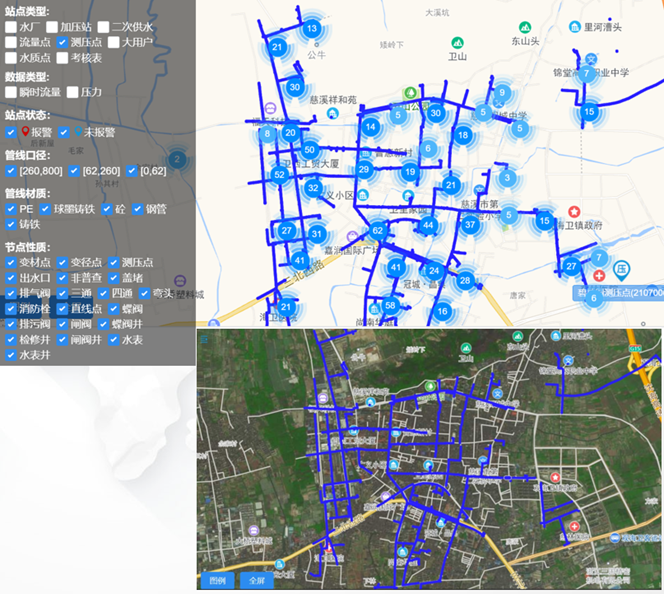Viewport: 664px width, 594px height.
Task: Uncheck 测压点 under 站点类型
Action: (x=62, y=42)
